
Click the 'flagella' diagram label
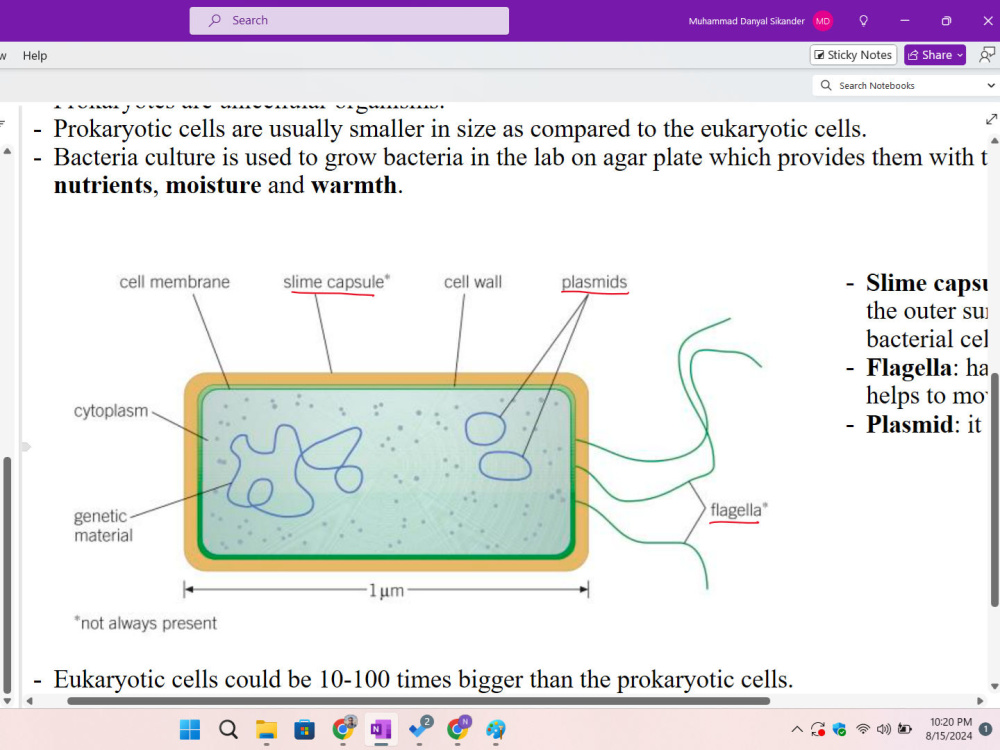click(739, 510)
